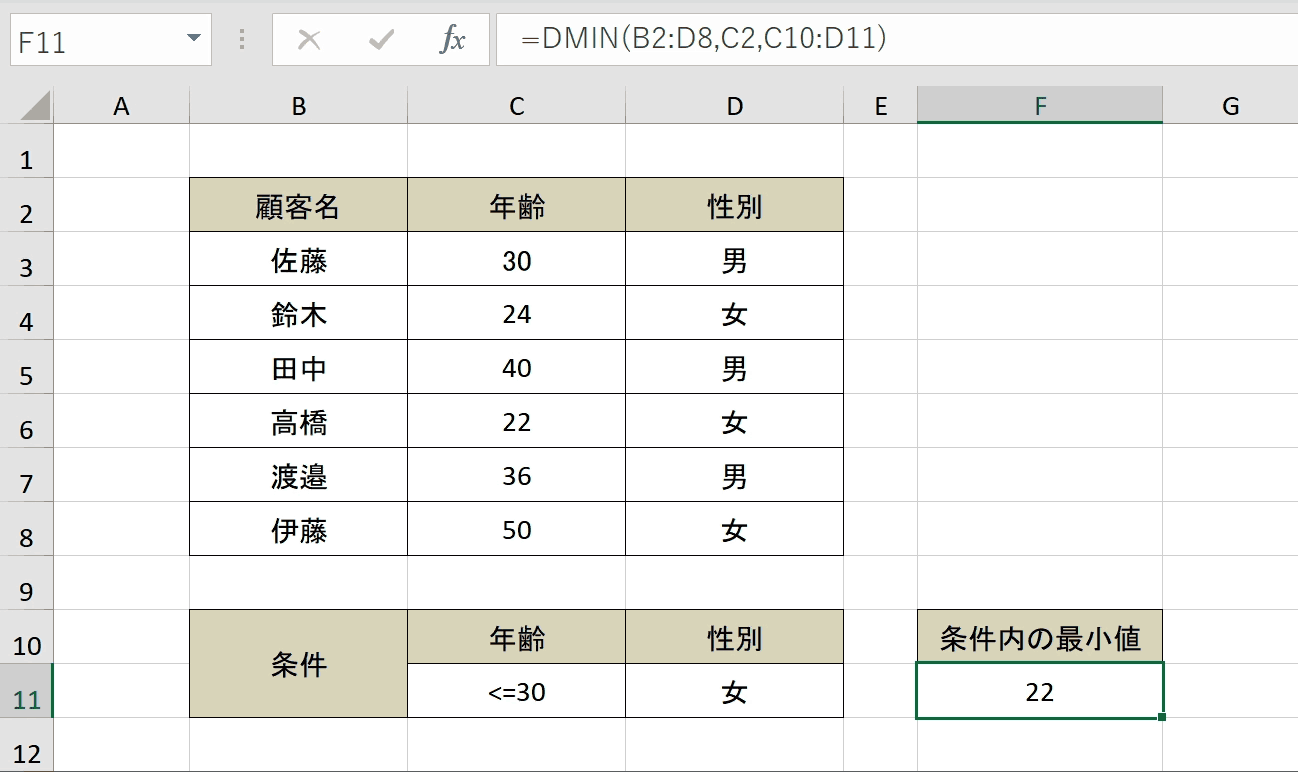Select the result cell showing 22 in F11

point(1040,691)
